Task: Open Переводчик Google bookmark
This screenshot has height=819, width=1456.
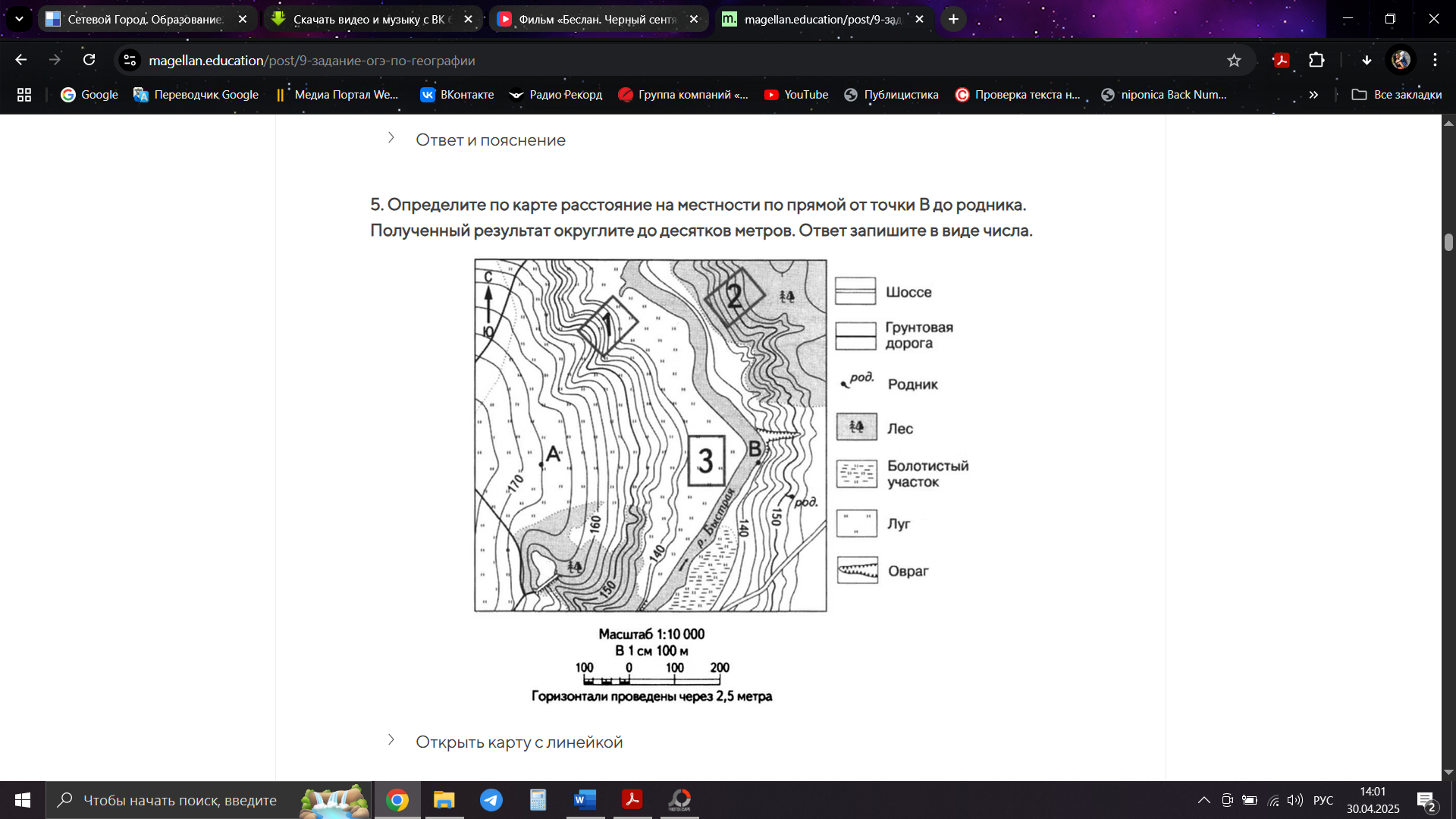Action: 196,95
